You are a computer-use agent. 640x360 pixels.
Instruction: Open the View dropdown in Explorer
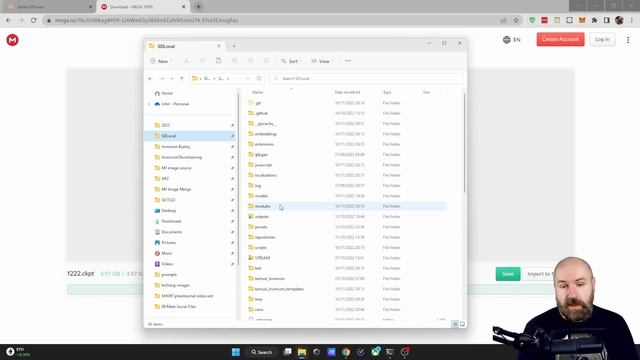[322, 61]
